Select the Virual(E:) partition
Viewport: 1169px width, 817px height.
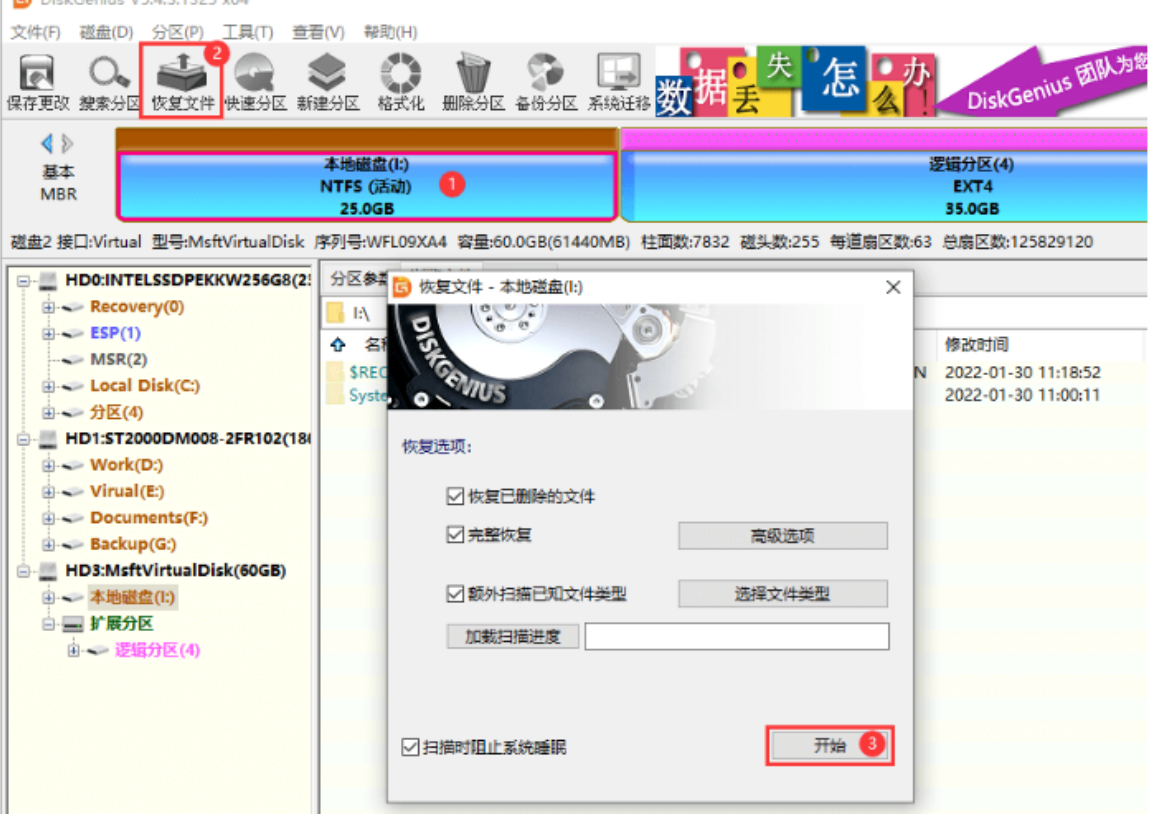tap(127, 491)
